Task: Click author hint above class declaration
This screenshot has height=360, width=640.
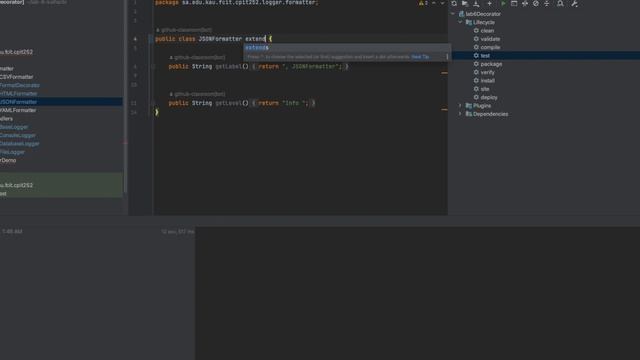Action: pyautogui.click(x=184, y=30)
